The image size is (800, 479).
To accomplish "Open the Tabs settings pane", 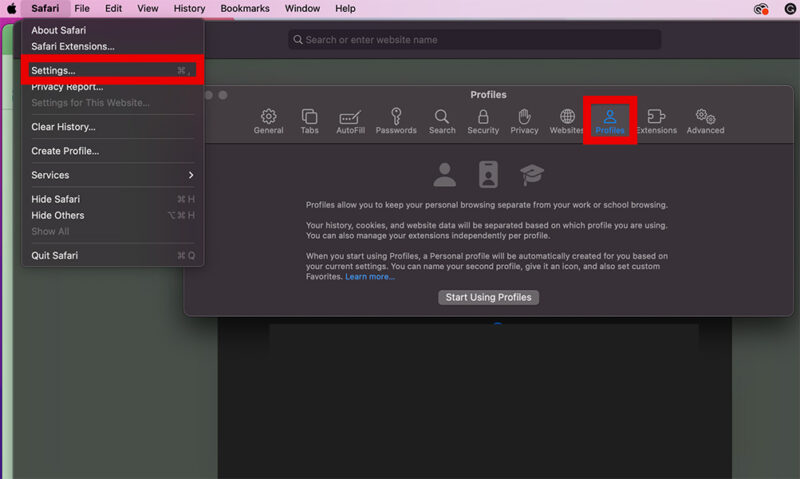I will coord(309,121).
